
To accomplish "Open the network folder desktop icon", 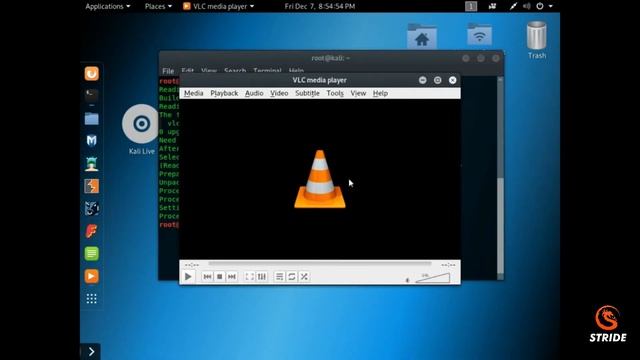I will point(479,34).
